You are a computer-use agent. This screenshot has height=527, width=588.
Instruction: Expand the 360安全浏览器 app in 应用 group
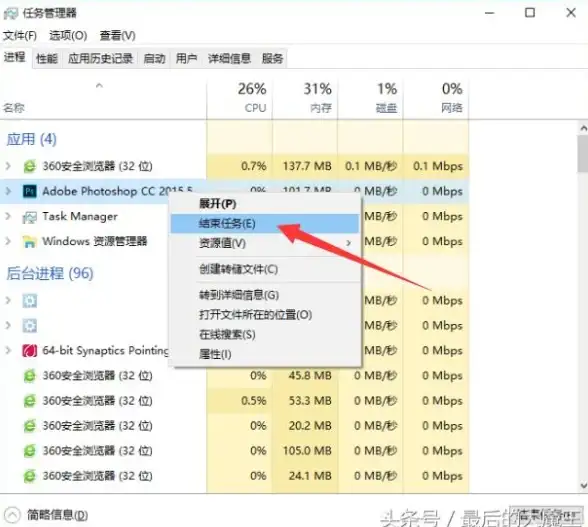(x=8, y=166)
